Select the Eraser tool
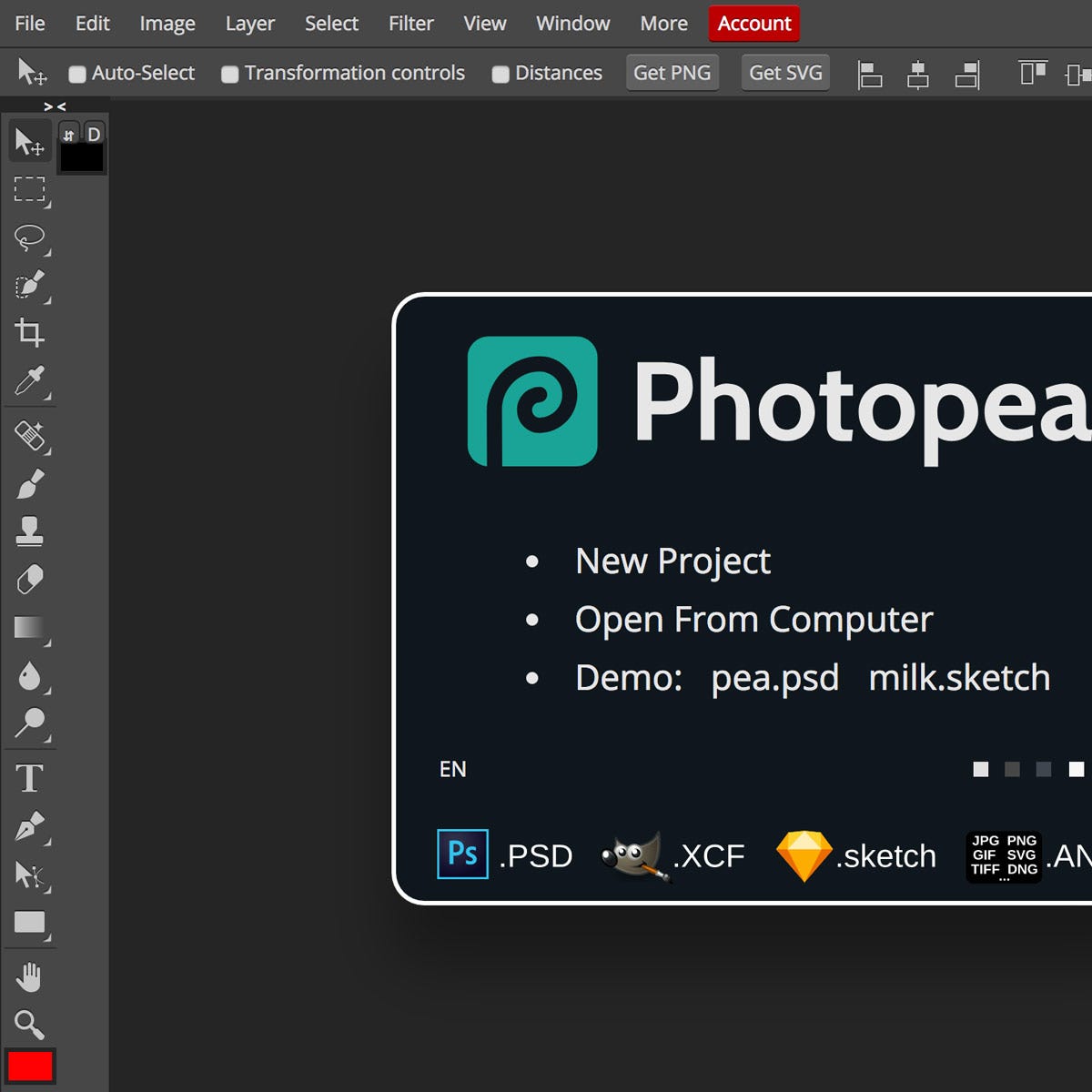This screenshot has width=1092, height=1092. [29, 580]
